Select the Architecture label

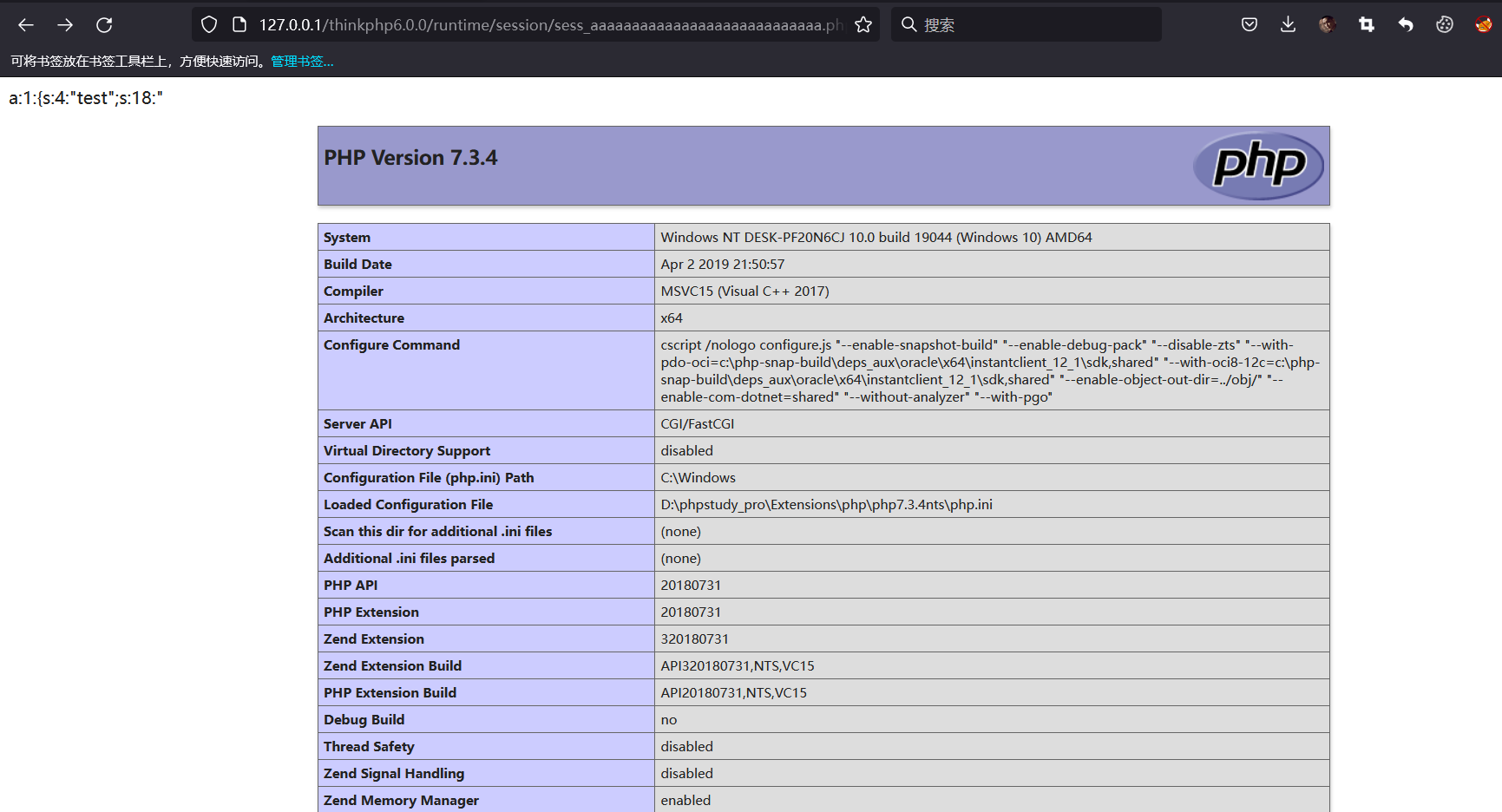(x=364, y=318)
